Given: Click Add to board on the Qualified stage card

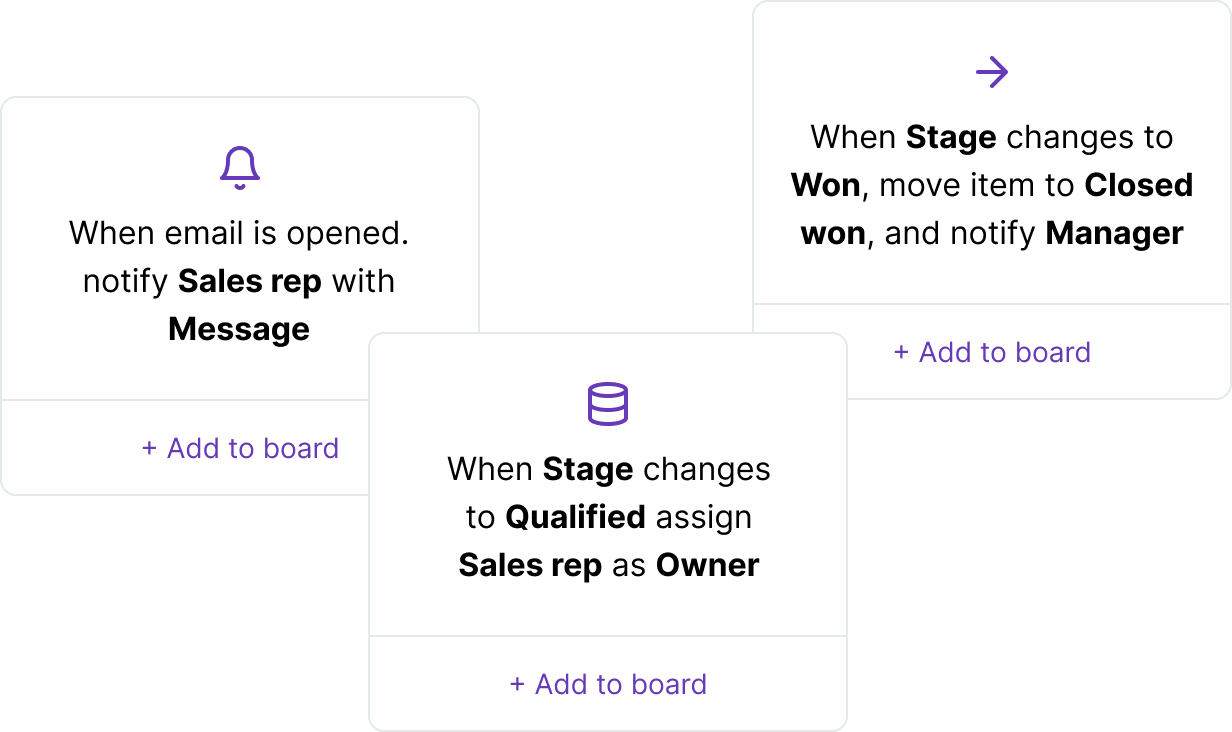Looking at the screenshot, I should click(608, 684).
